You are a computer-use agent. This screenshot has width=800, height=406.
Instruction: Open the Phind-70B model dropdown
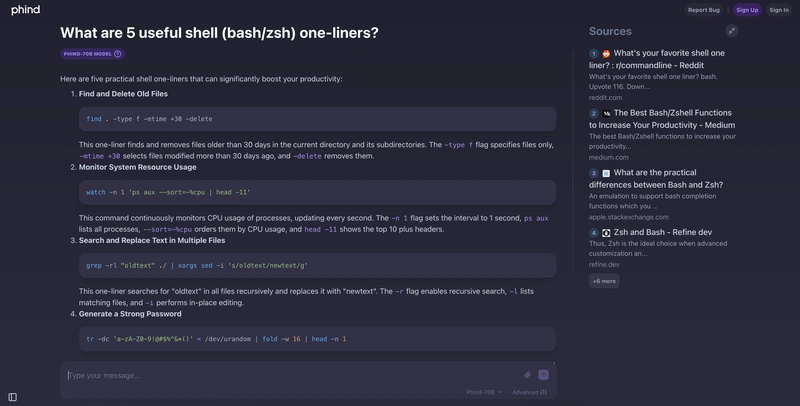coord(484,392)
